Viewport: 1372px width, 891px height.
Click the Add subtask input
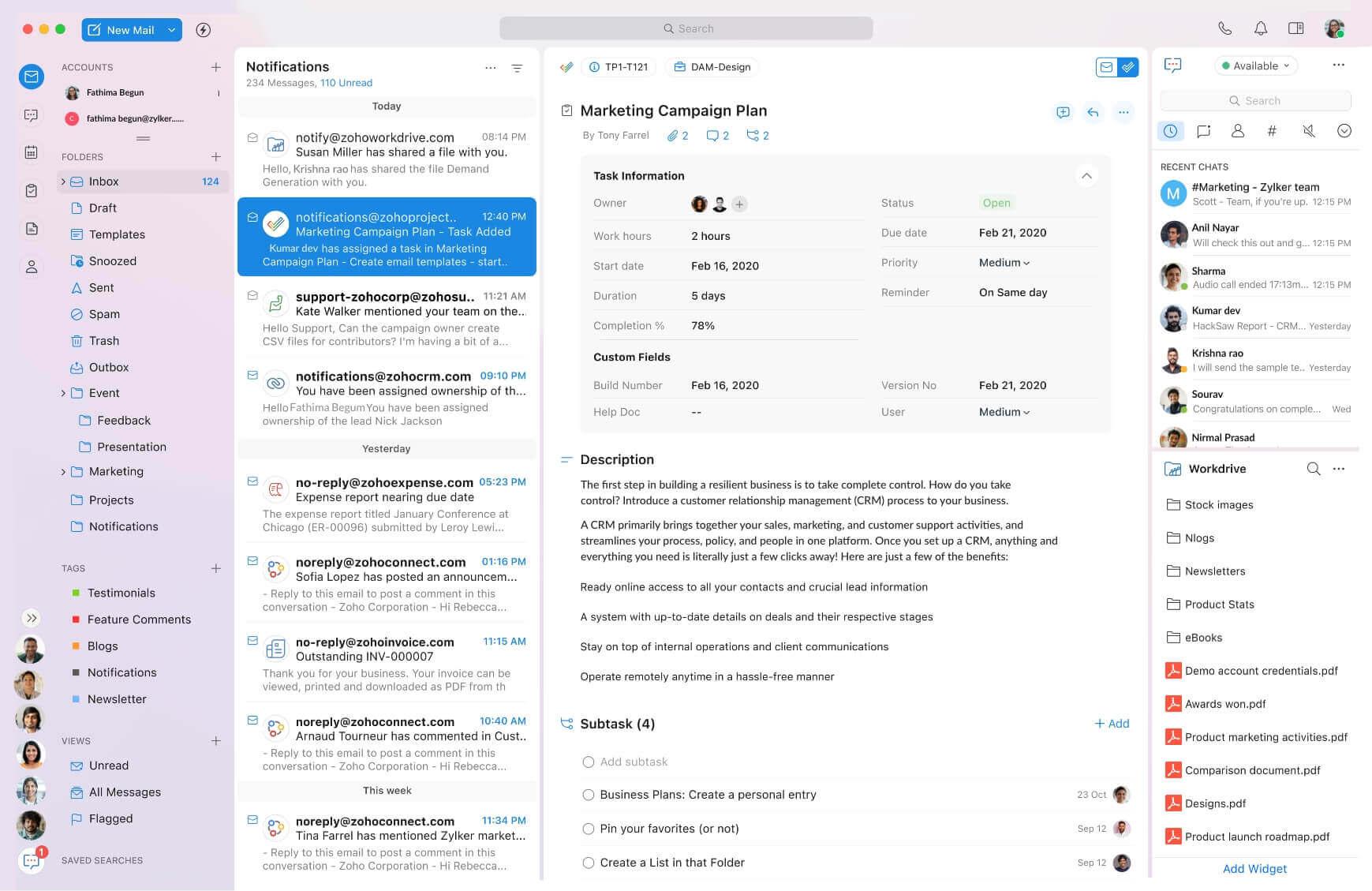(x=634, y=762)
